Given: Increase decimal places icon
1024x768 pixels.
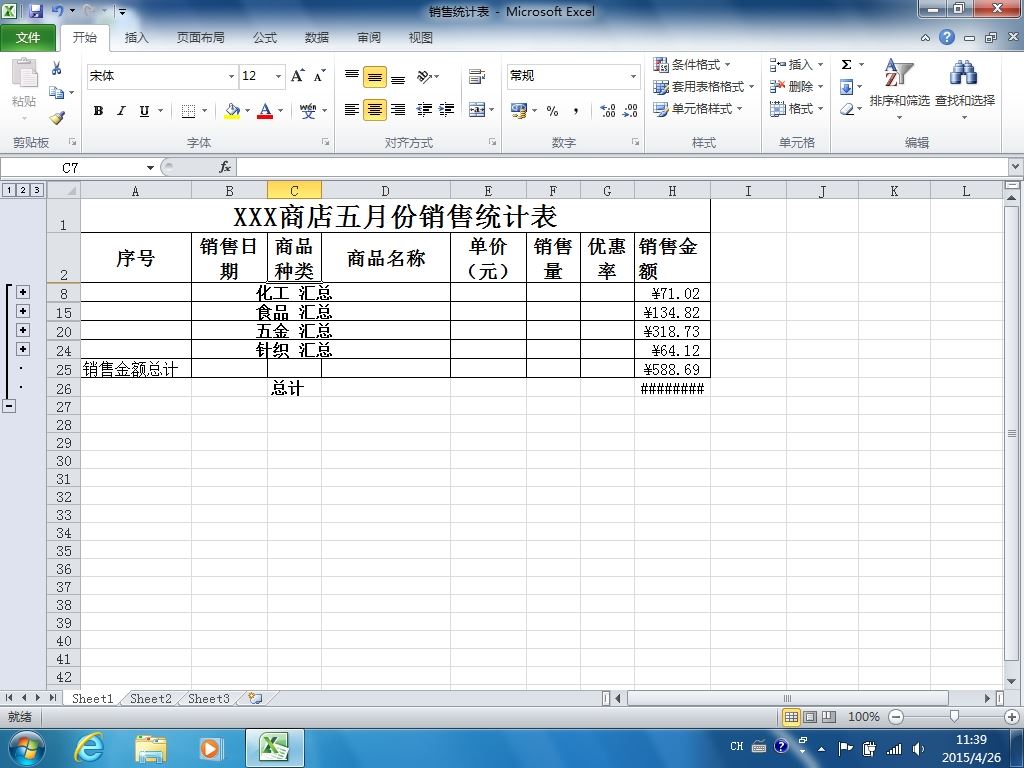Looking at the screenshot, I should click(607, 110).
